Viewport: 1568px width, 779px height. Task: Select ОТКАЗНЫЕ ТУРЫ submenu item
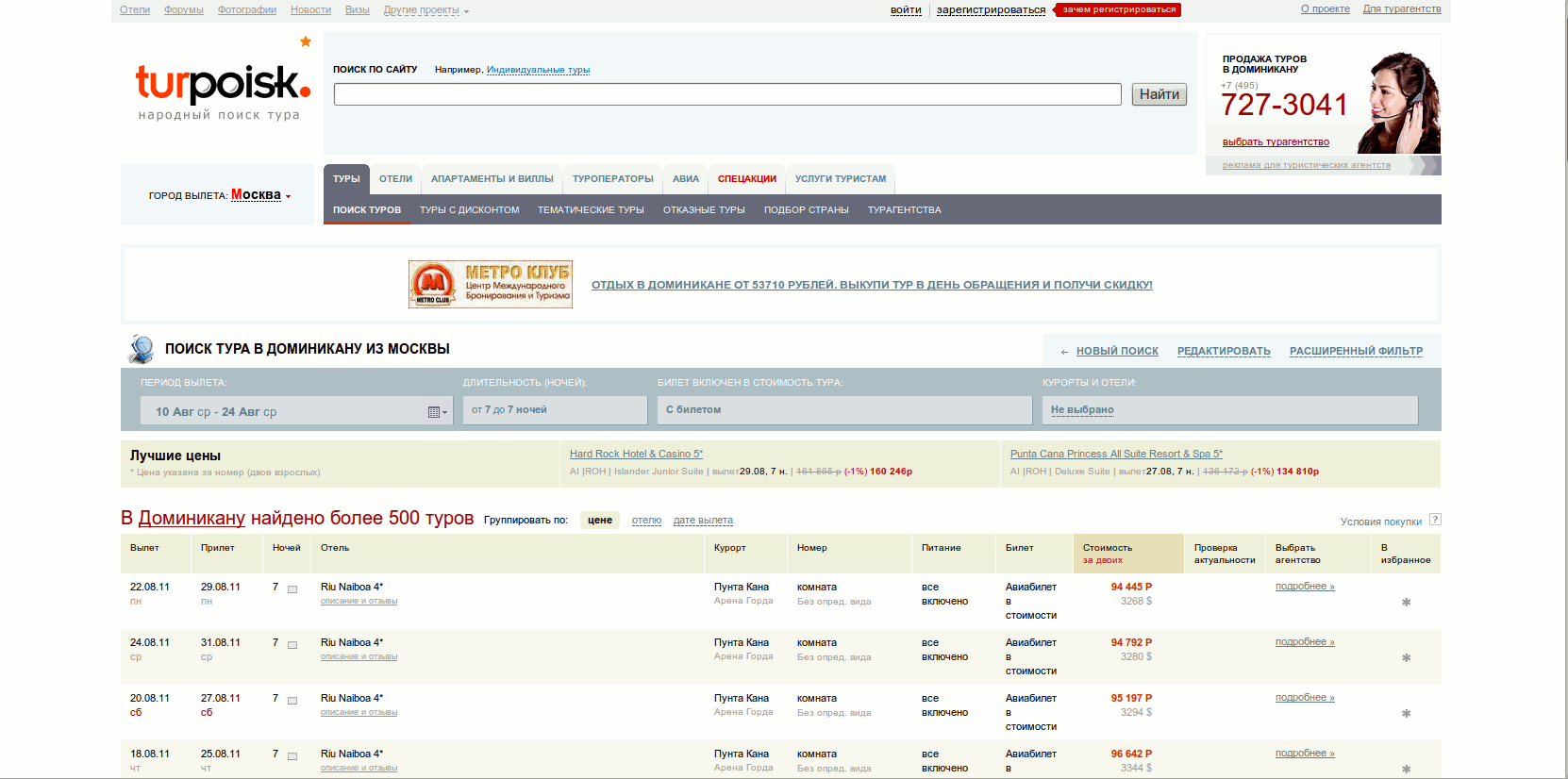[704, 210]
